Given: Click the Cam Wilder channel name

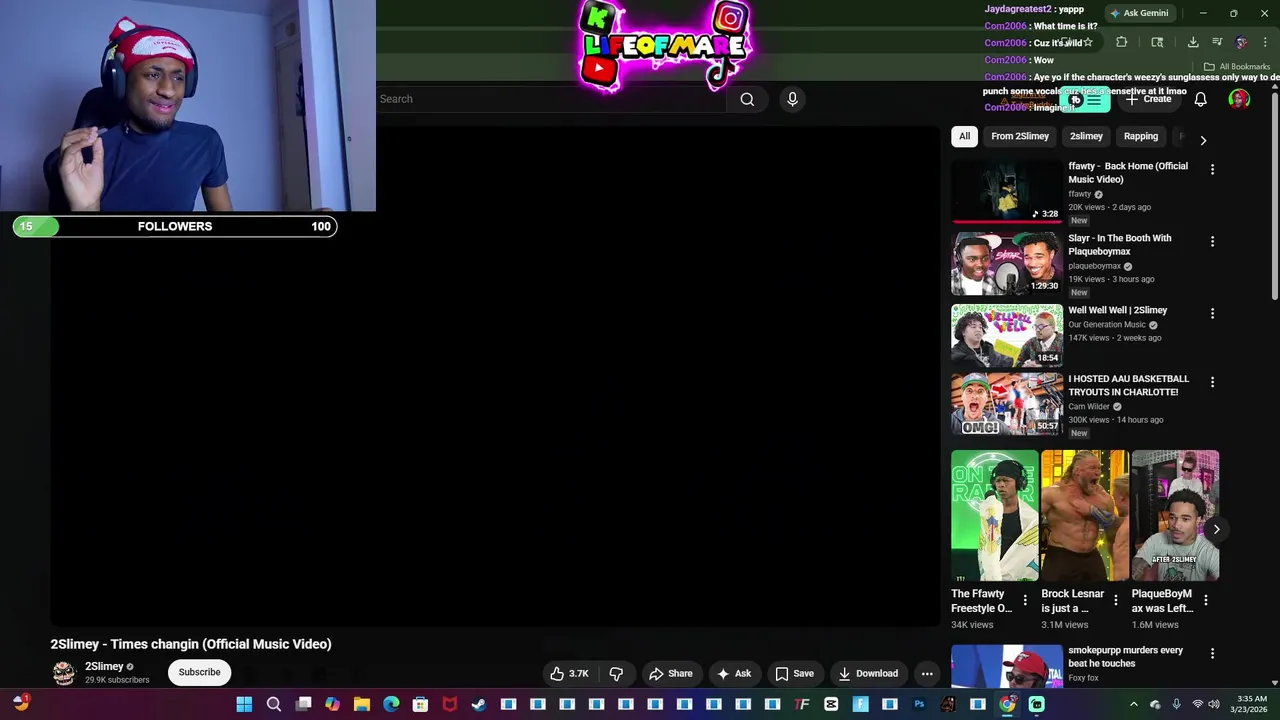Looking at the screenshot, I should pyautogui.click(x=1089, y=407).
